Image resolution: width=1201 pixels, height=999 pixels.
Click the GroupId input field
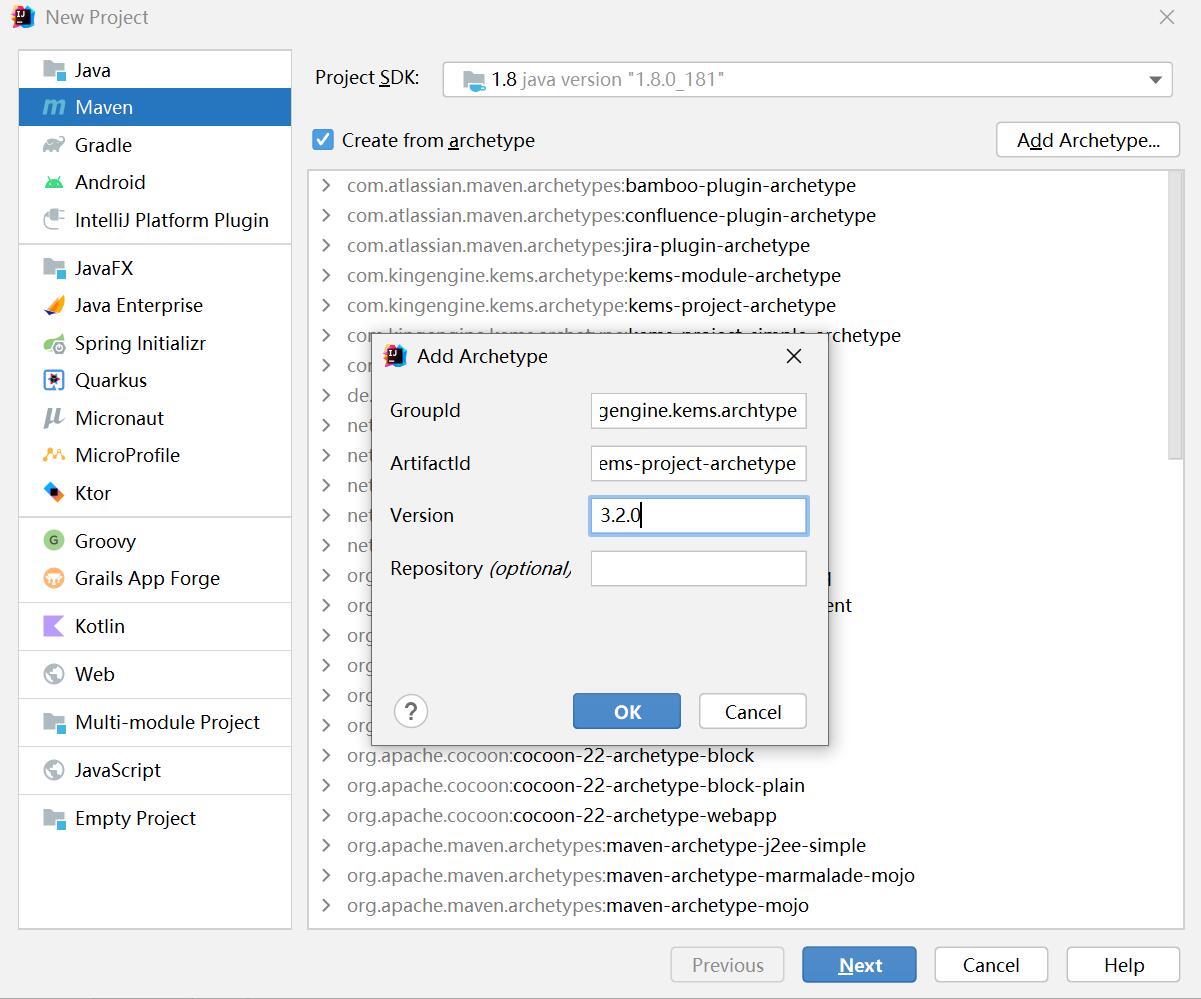(698, 410)
